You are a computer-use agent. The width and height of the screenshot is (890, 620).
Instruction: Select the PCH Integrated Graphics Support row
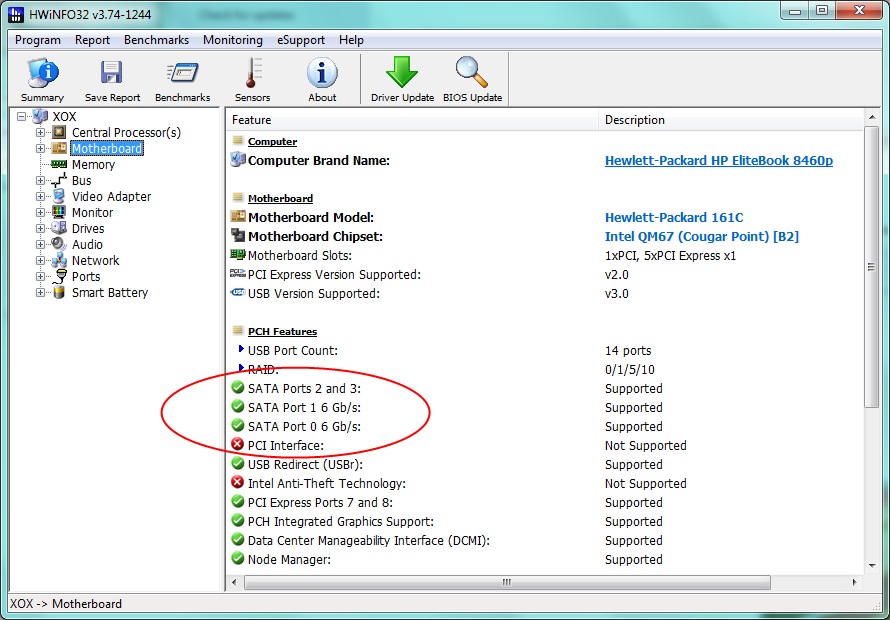(545, 521)
